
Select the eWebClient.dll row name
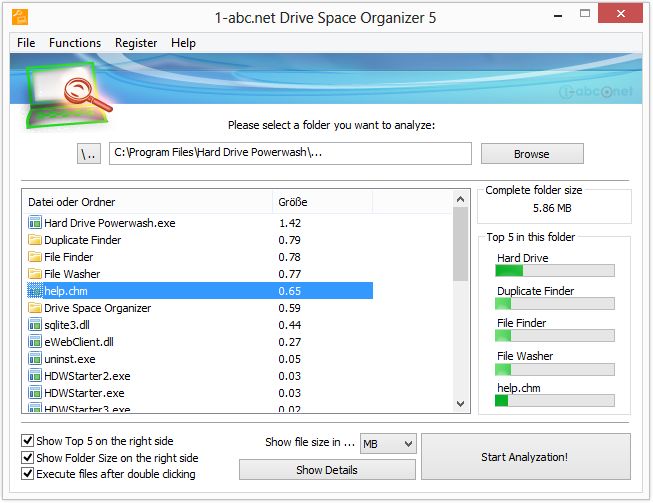pyautogui.click(x=79, y=342)
